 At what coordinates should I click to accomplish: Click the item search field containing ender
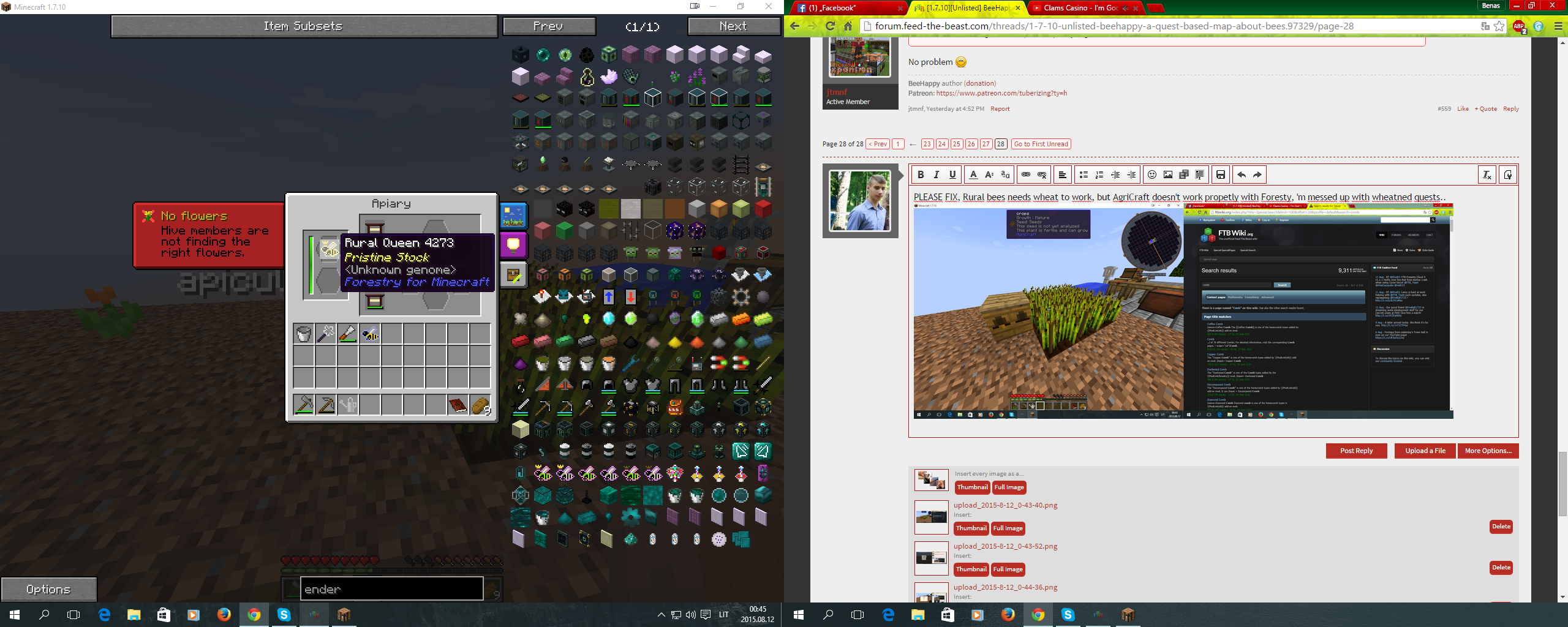point(391,589)
